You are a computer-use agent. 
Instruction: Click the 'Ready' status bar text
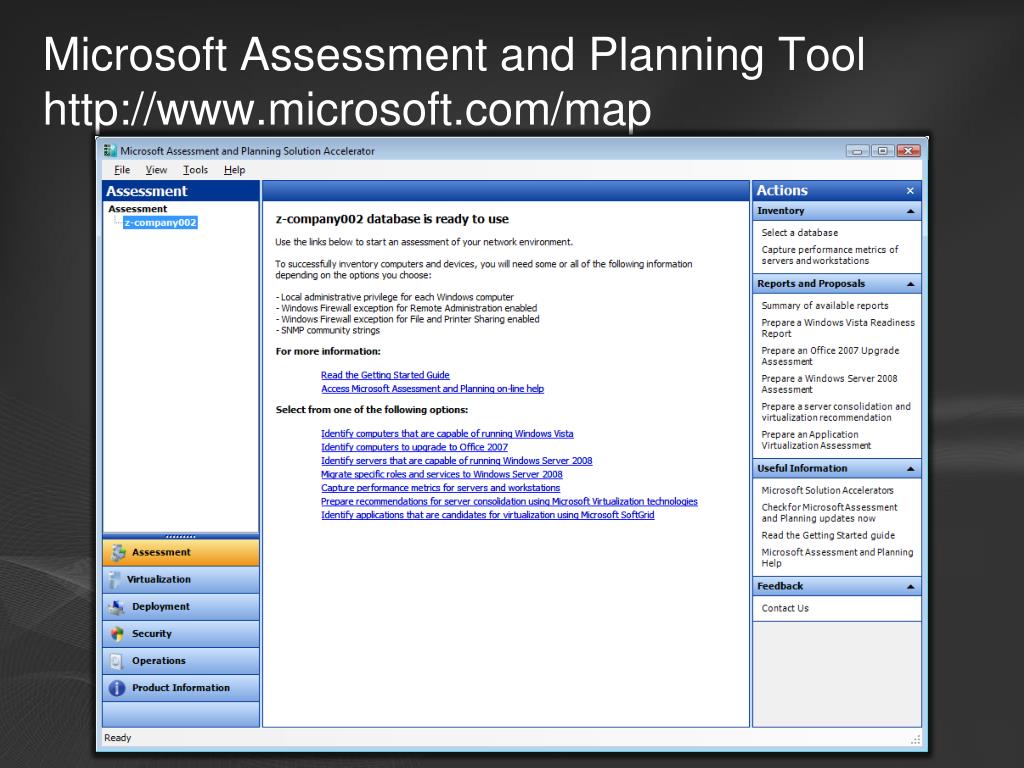click(x=118, y=738)
